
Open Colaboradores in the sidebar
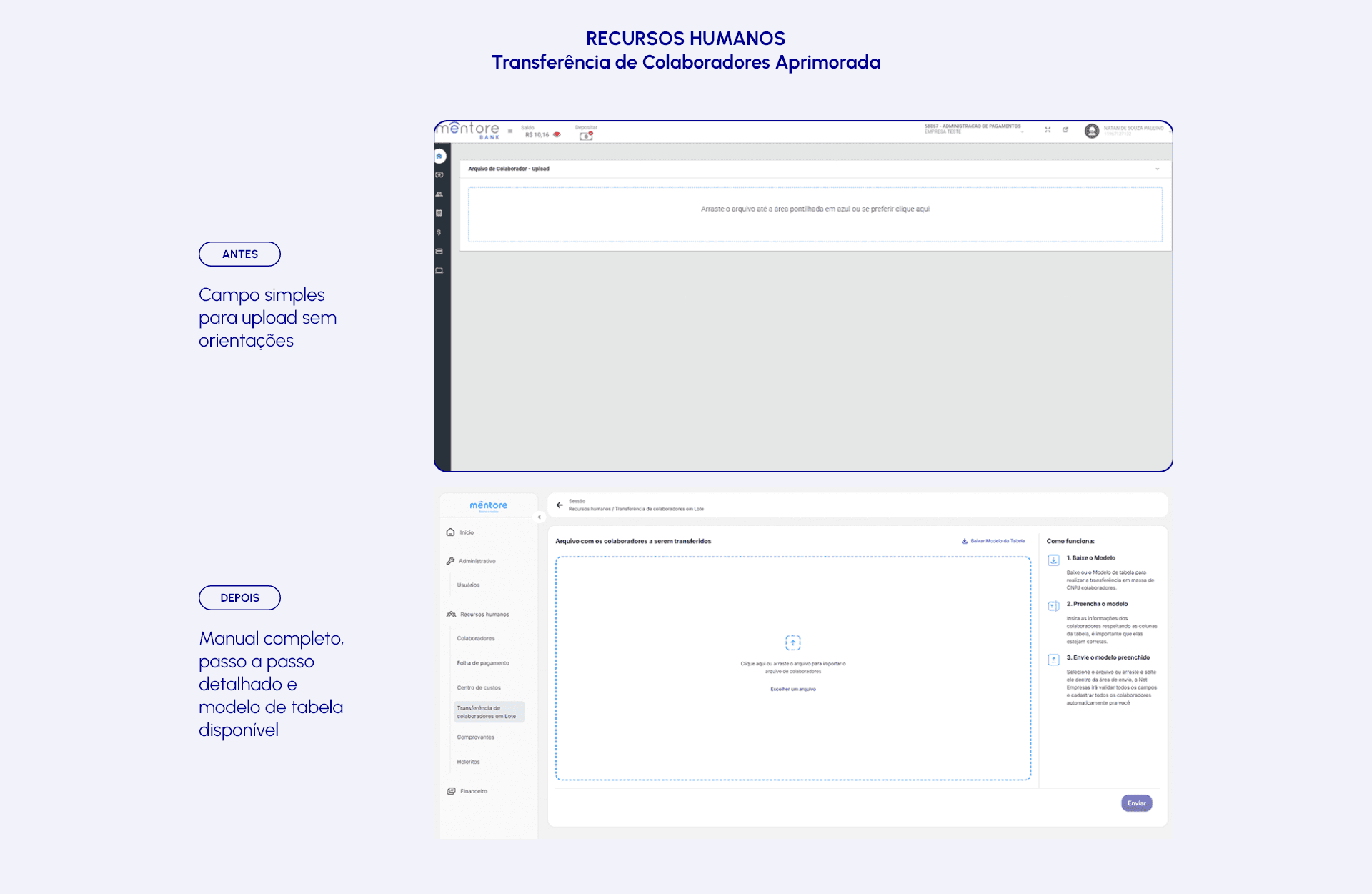click(x=476, y=639)
